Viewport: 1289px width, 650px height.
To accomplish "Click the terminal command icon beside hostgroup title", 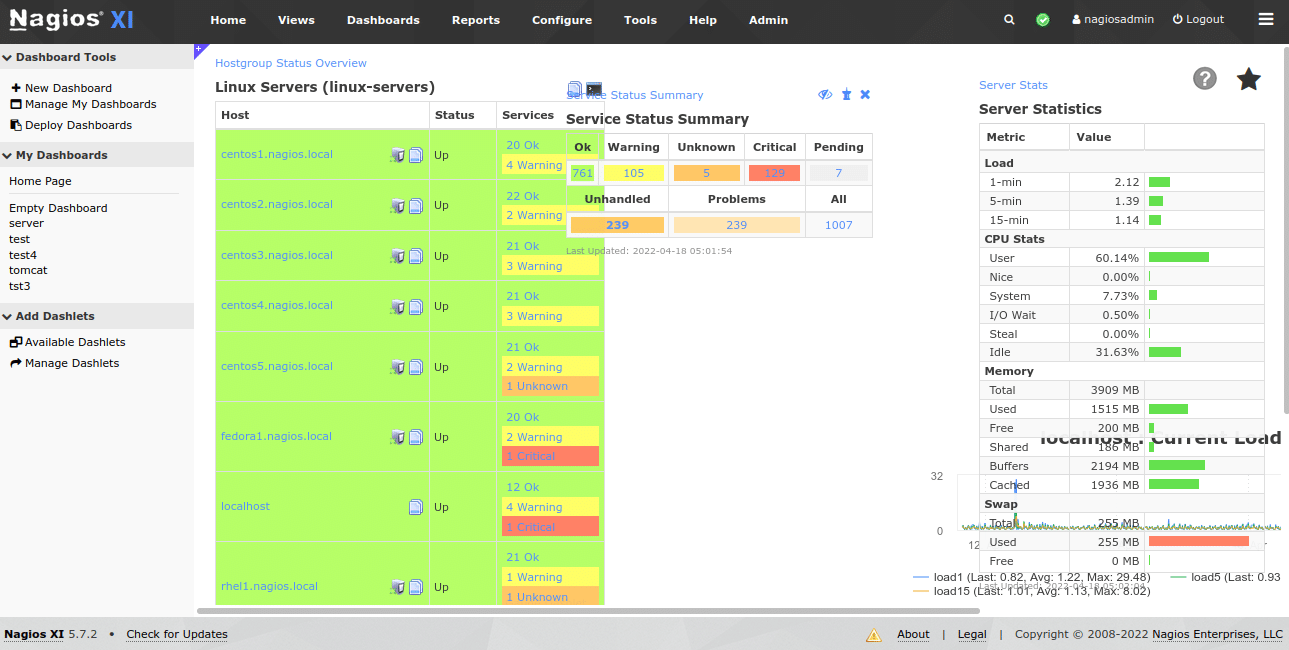I will pos(594,89).
